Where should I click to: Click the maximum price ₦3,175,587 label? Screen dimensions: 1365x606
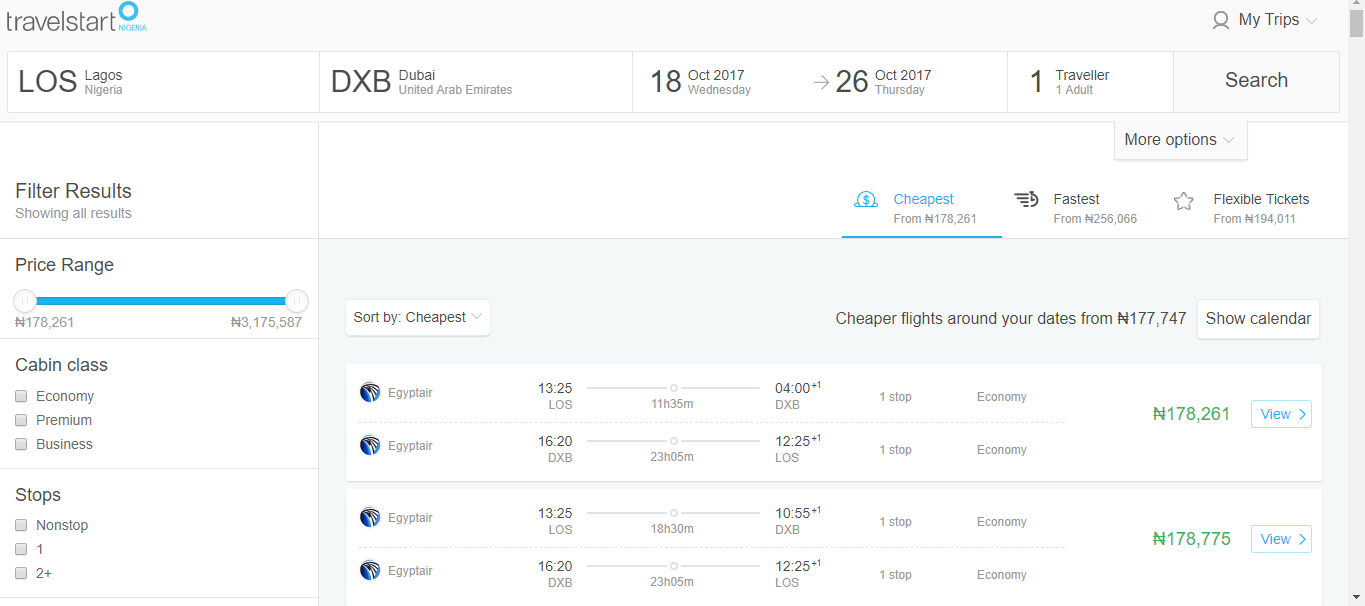pos(266,322)
